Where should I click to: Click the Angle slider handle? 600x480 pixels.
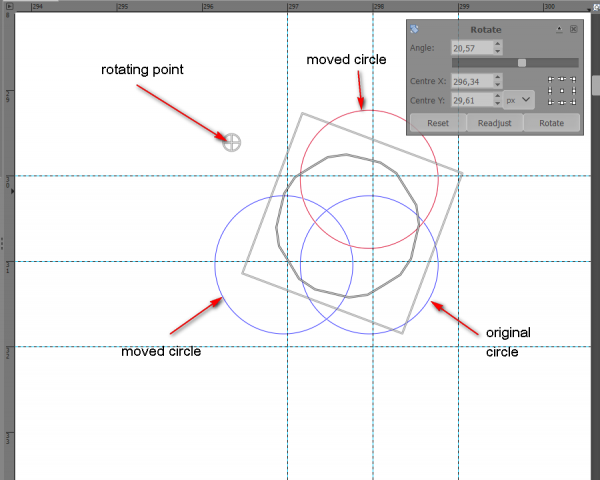[522, 63]
